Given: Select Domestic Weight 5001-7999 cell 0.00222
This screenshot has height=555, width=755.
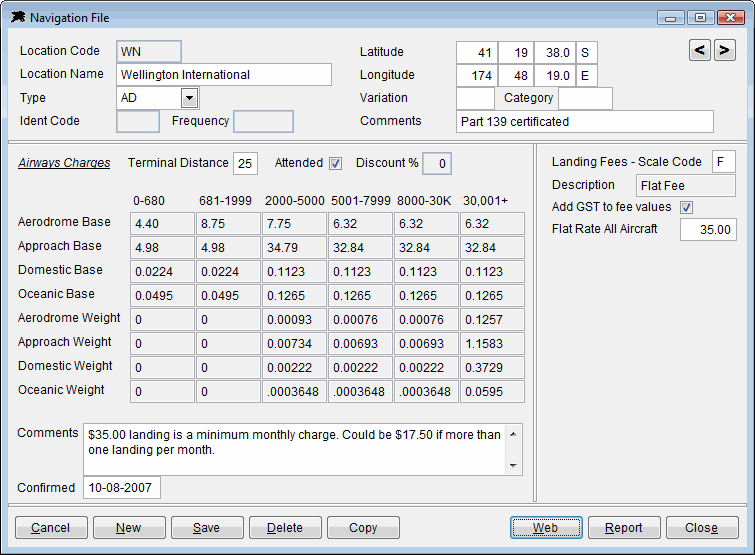Looking at the screenshot, I should tap(360, 368).
